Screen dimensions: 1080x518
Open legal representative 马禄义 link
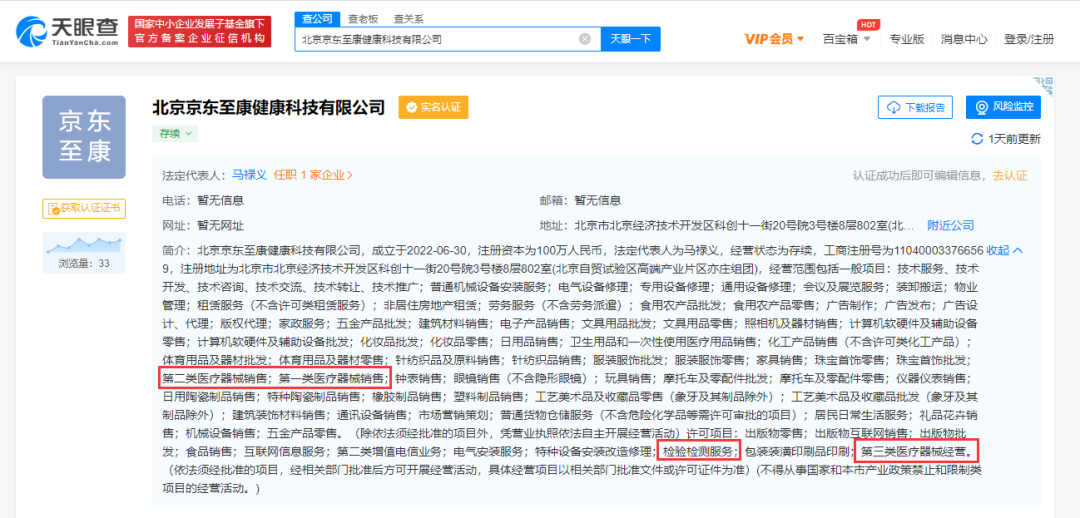pyautogui.click(x=249, y=174)
